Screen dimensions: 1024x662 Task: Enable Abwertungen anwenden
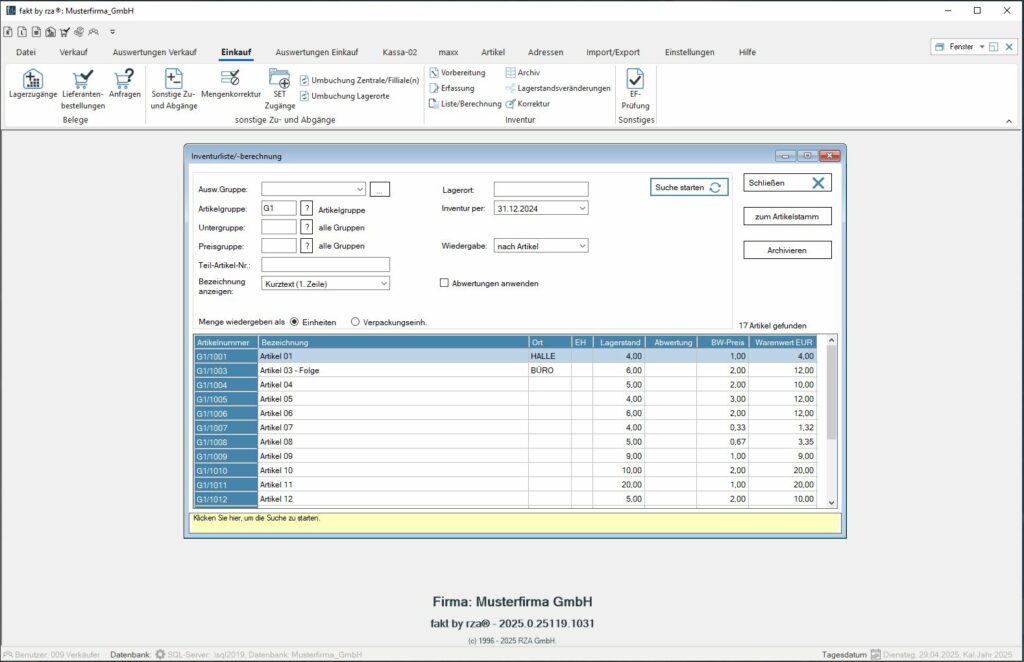(444, 282)
